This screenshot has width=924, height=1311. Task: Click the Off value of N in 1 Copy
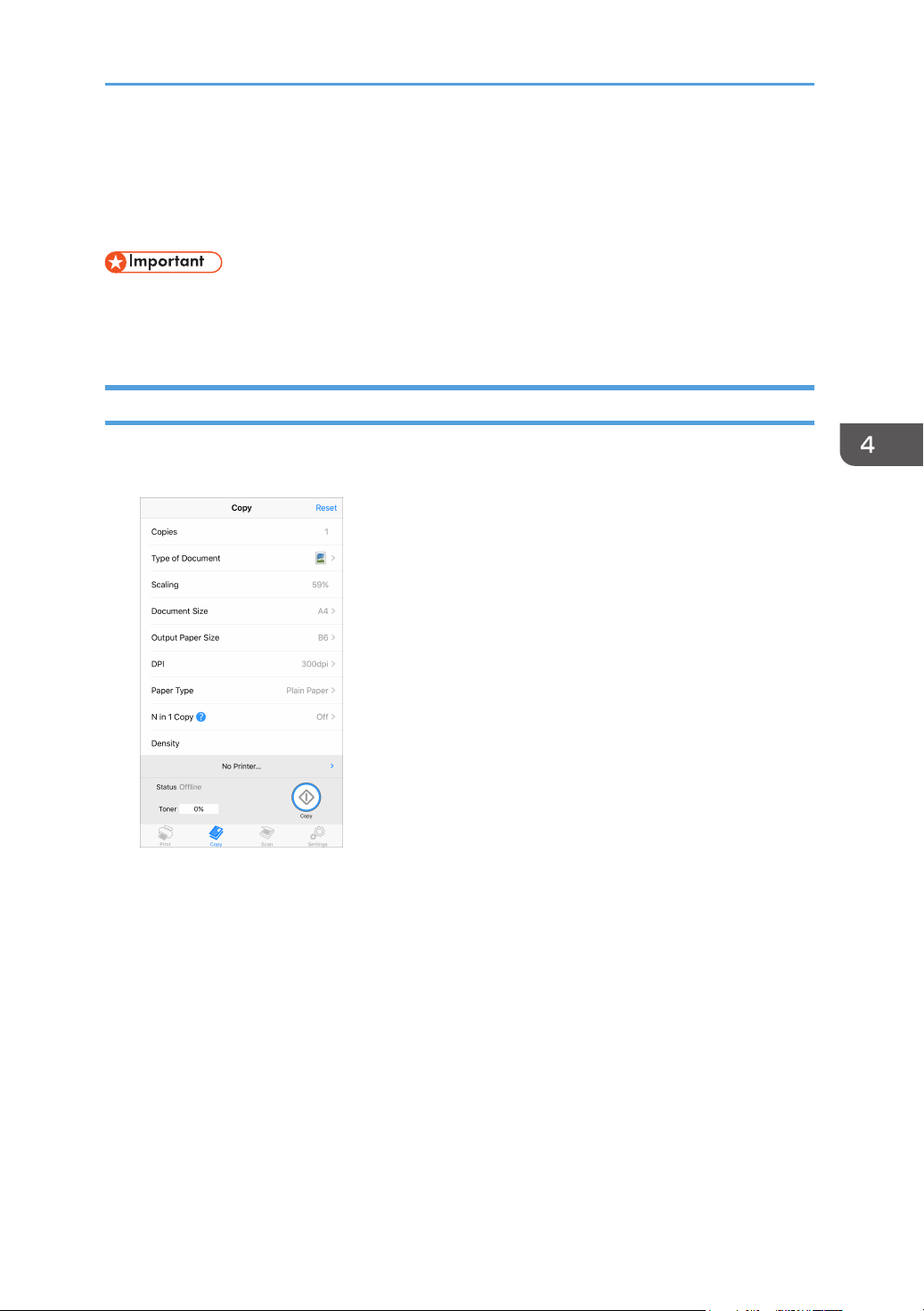click(322, 717)
